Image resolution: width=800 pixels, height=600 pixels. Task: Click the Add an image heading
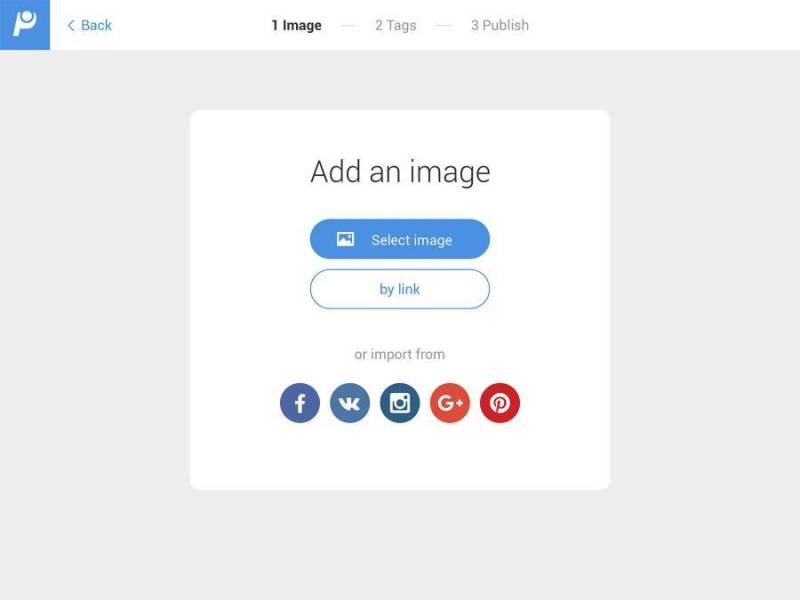click(x=401, y=172)
